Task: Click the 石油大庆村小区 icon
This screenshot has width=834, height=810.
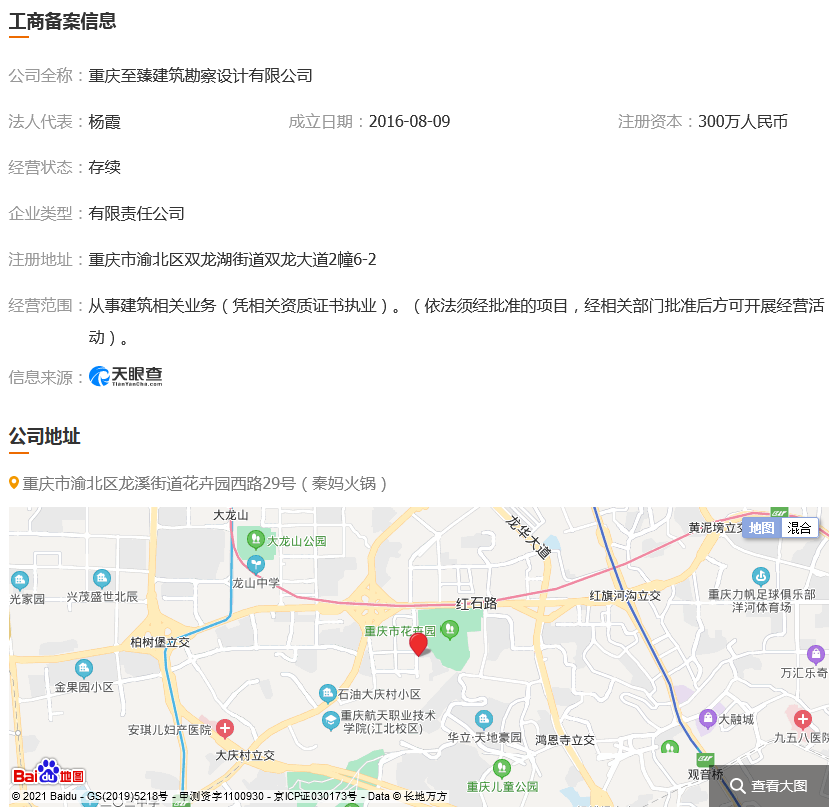Action: point(327,694)
